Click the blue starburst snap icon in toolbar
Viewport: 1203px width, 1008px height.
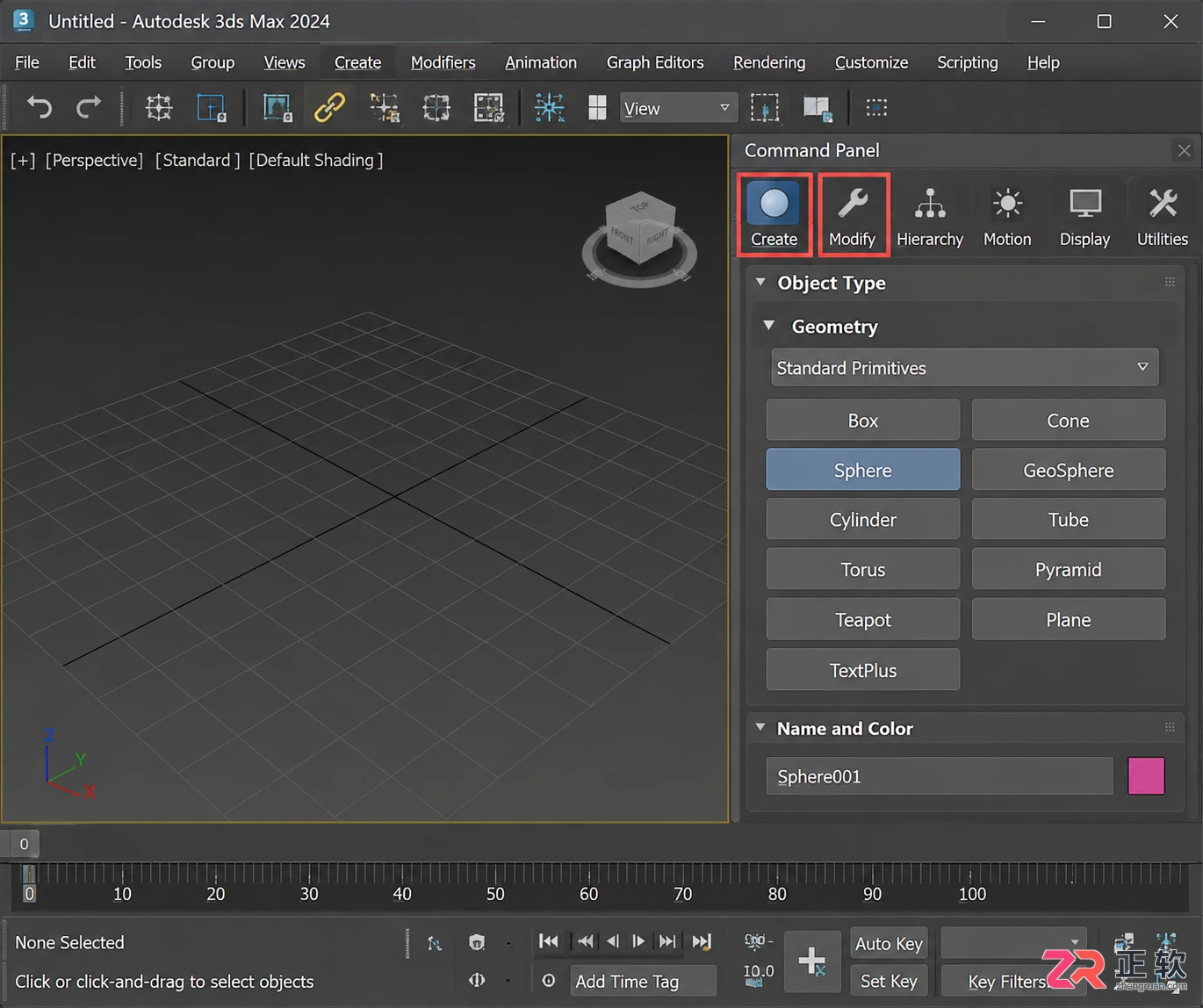(550, 107)
